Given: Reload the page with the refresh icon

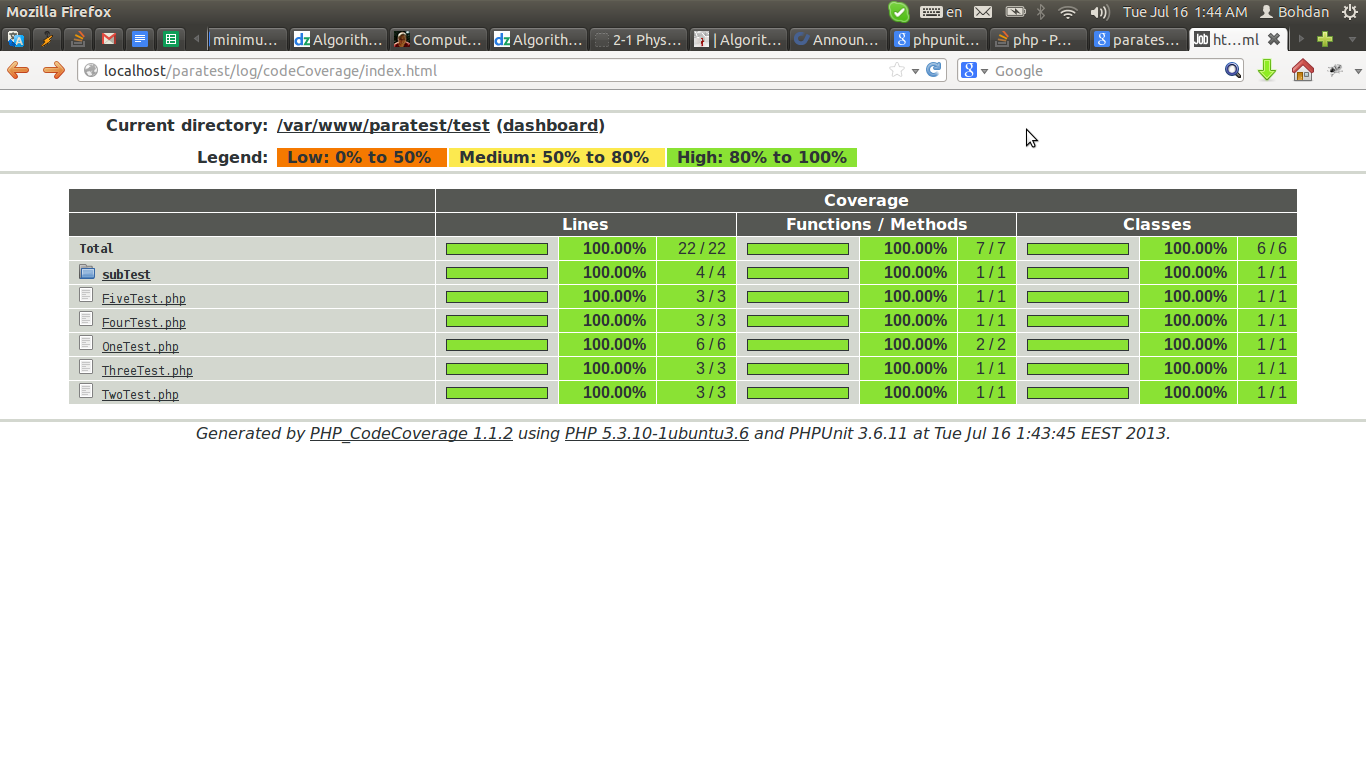Looking at the screenshot, I should click(934, 70).
